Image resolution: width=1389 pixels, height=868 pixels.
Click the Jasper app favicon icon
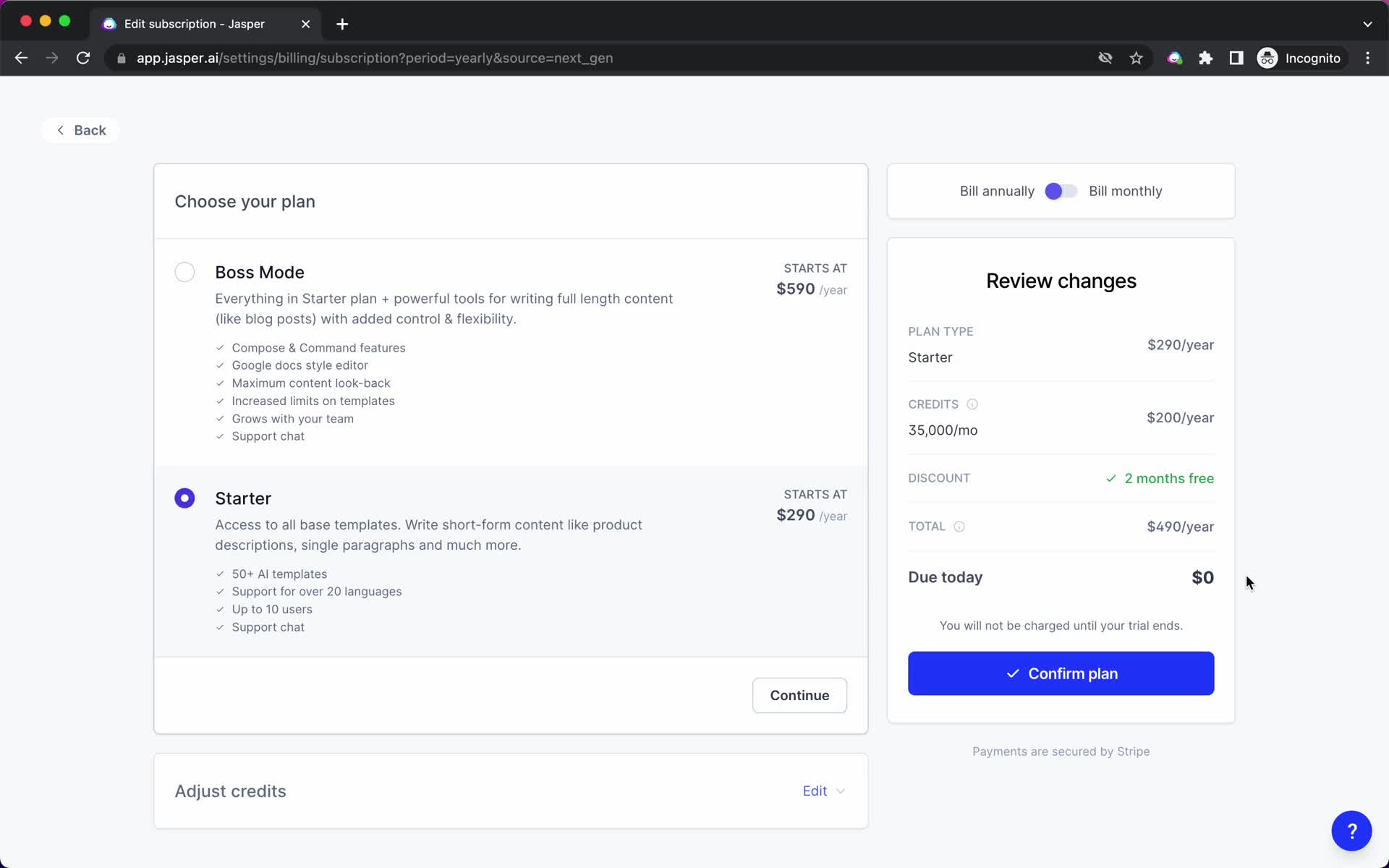tap(109, 24)
